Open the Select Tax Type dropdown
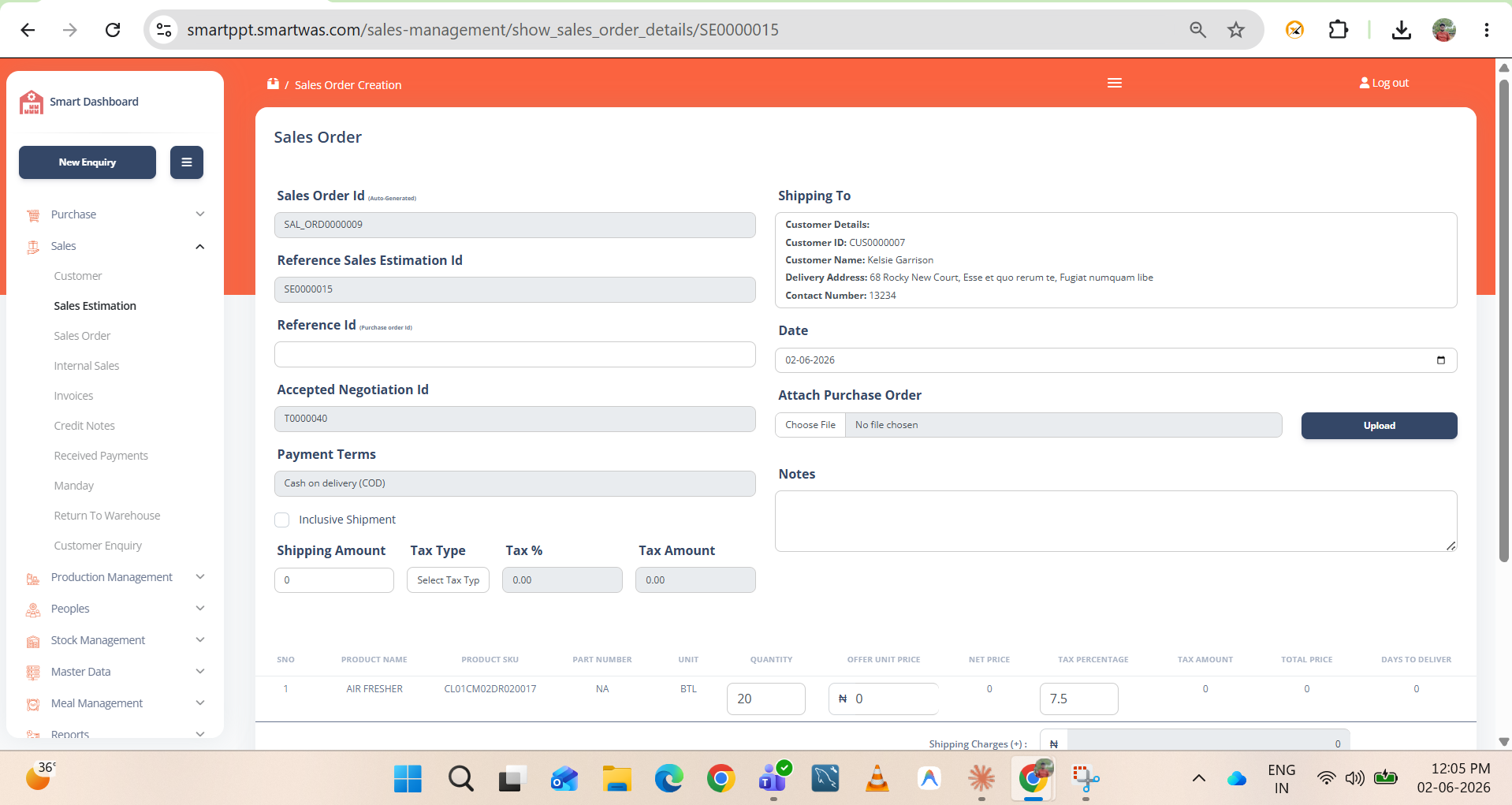 448,580
